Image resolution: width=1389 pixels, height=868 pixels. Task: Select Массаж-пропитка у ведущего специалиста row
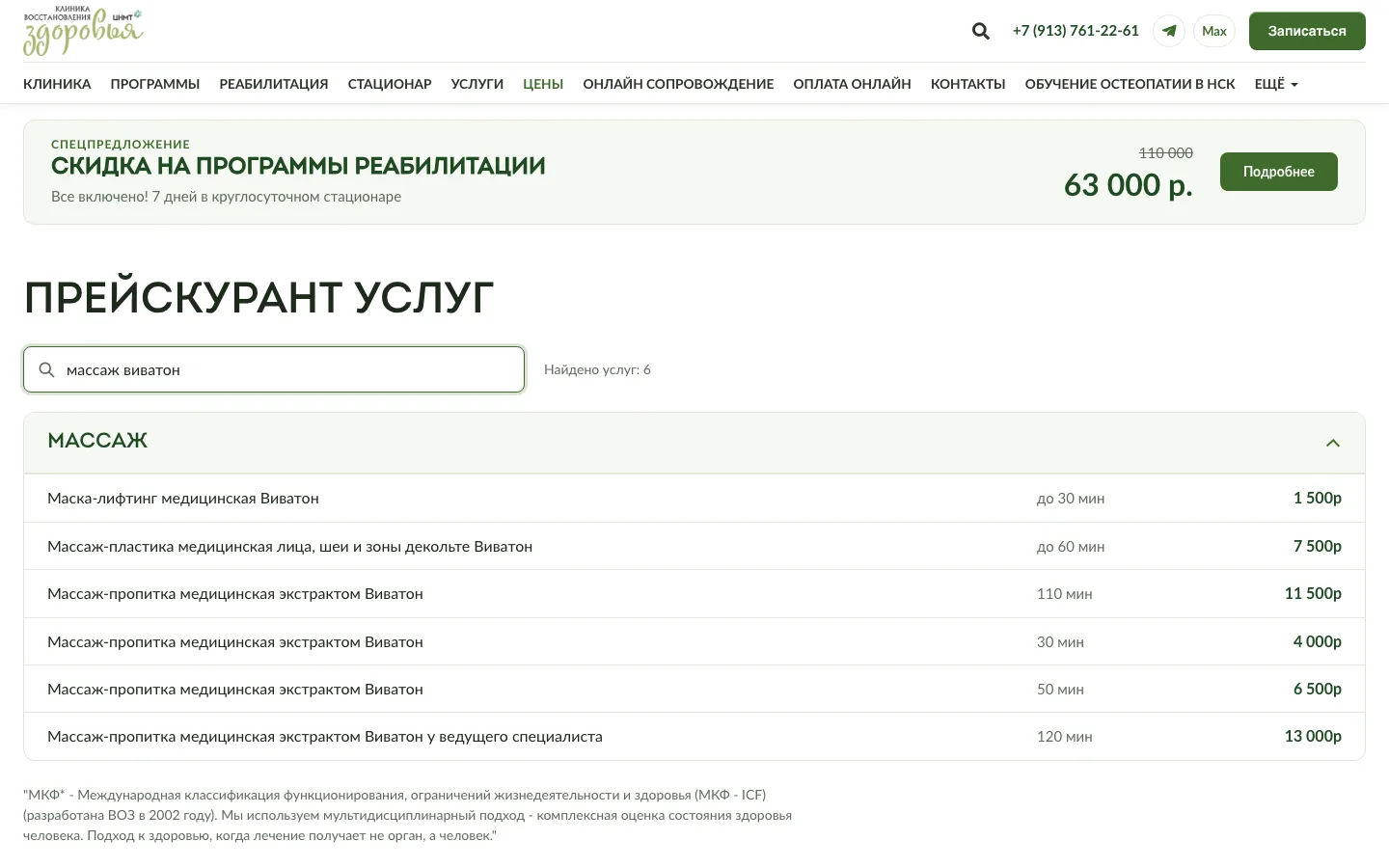click(x=694, y=737)
